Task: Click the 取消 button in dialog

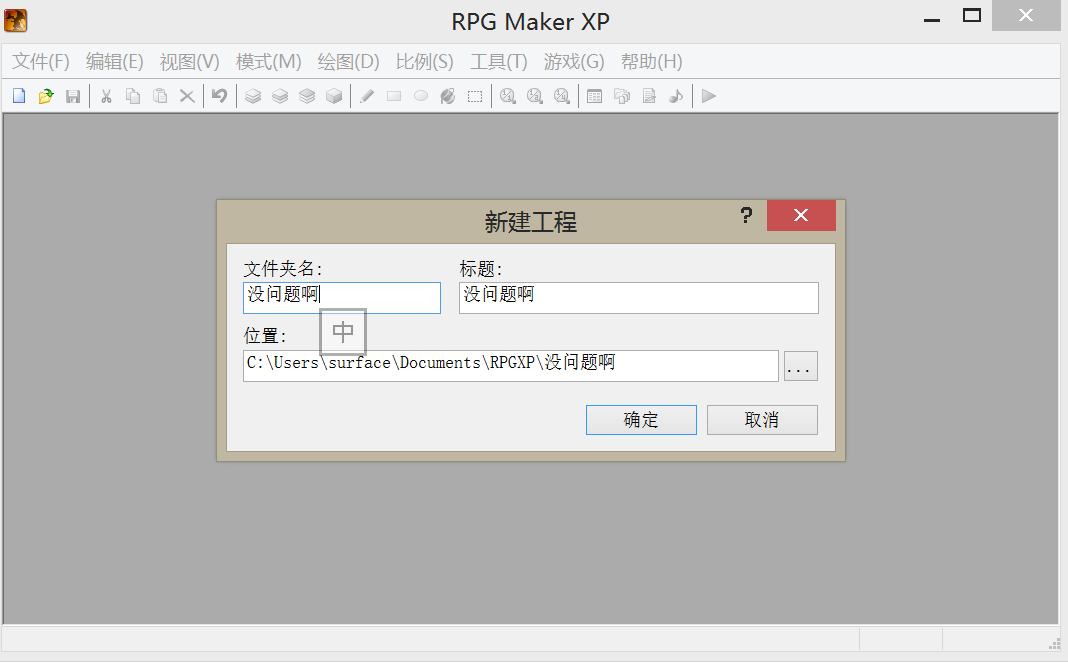Action: [762, 419]
